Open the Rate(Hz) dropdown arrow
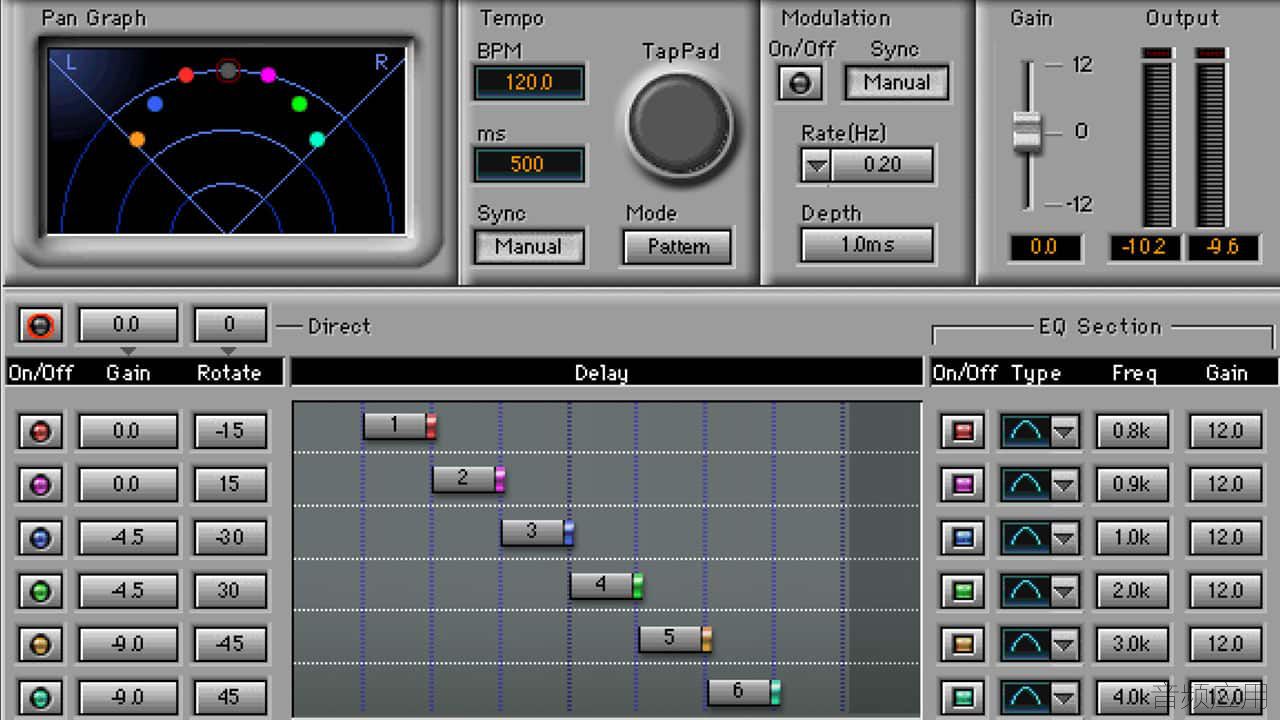 pos(816,165)
